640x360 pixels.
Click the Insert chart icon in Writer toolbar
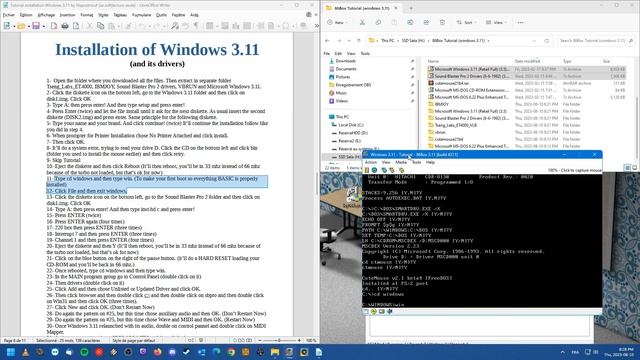[x=236, y=26]
